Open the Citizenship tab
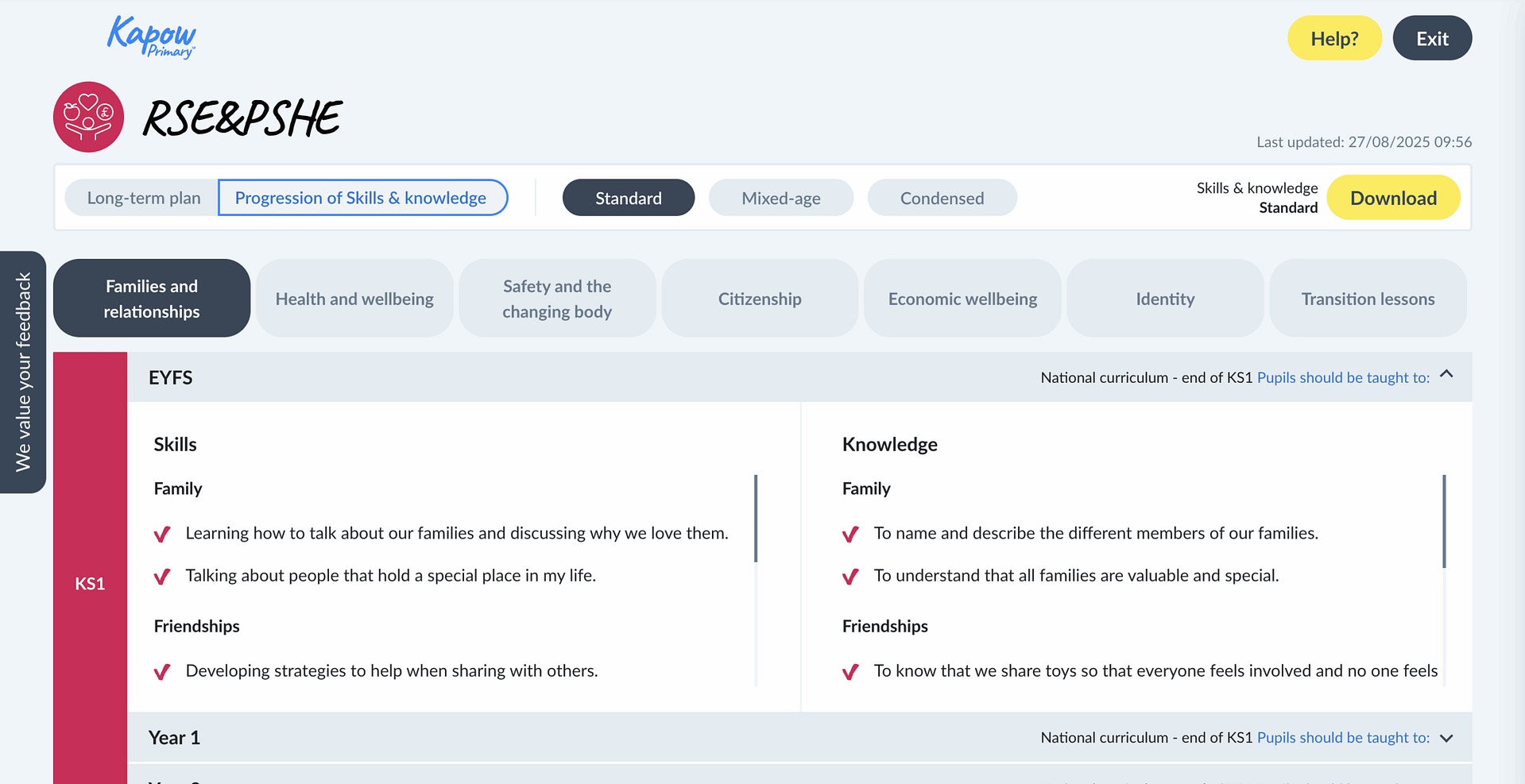The height and width of the screenshot is (784, 1525). [x=760, y=299]
